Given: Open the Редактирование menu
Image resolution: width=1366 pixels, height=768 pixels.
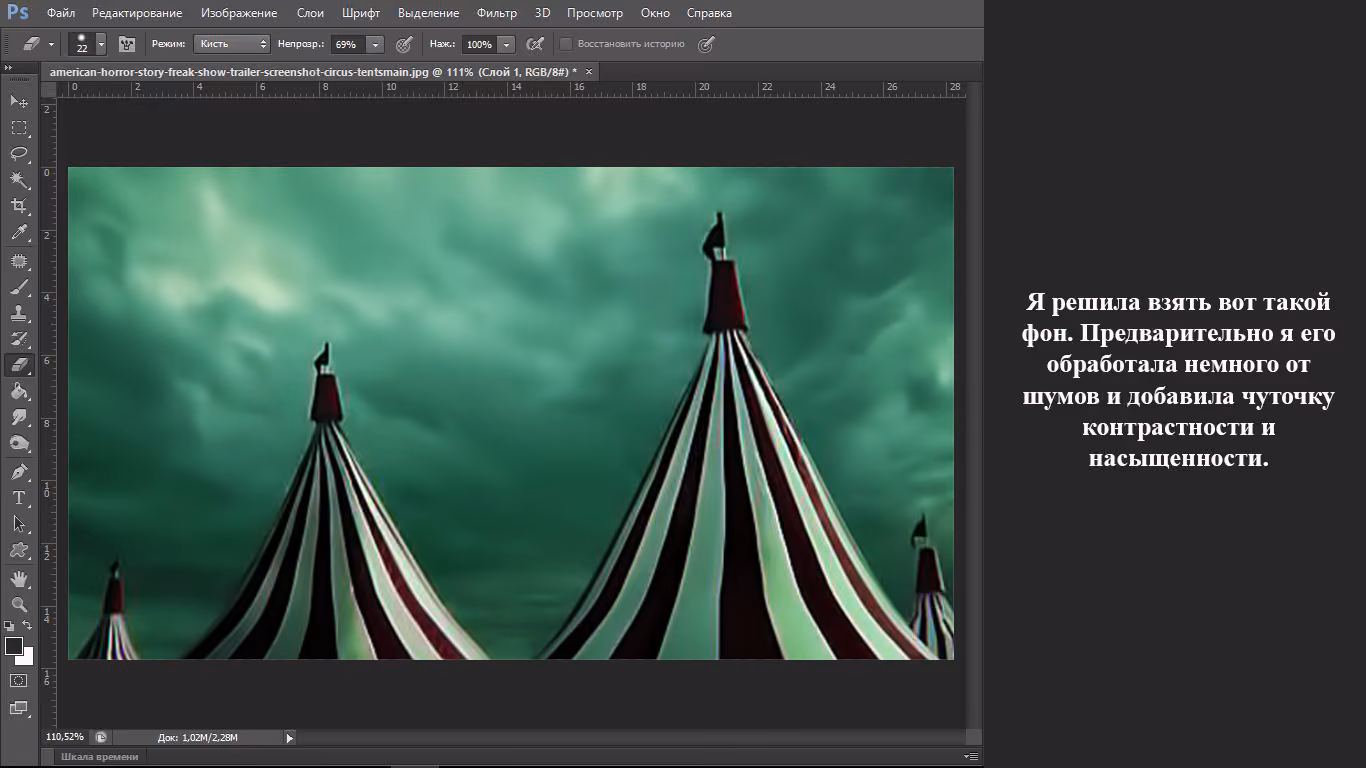Looking at the screenshot, I should (137, 13).
